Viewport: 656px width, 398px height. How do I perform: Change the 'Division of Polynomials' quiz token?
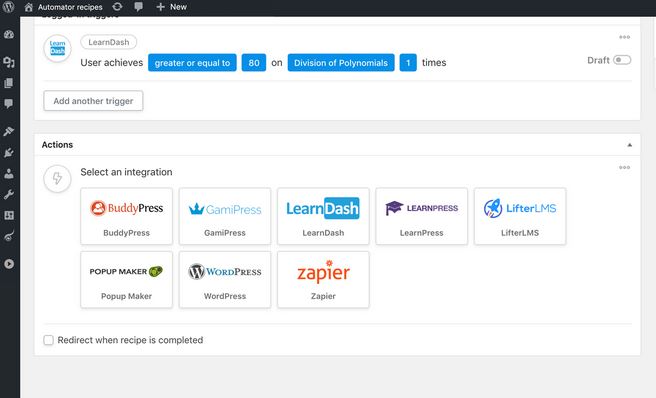point(341,63)
